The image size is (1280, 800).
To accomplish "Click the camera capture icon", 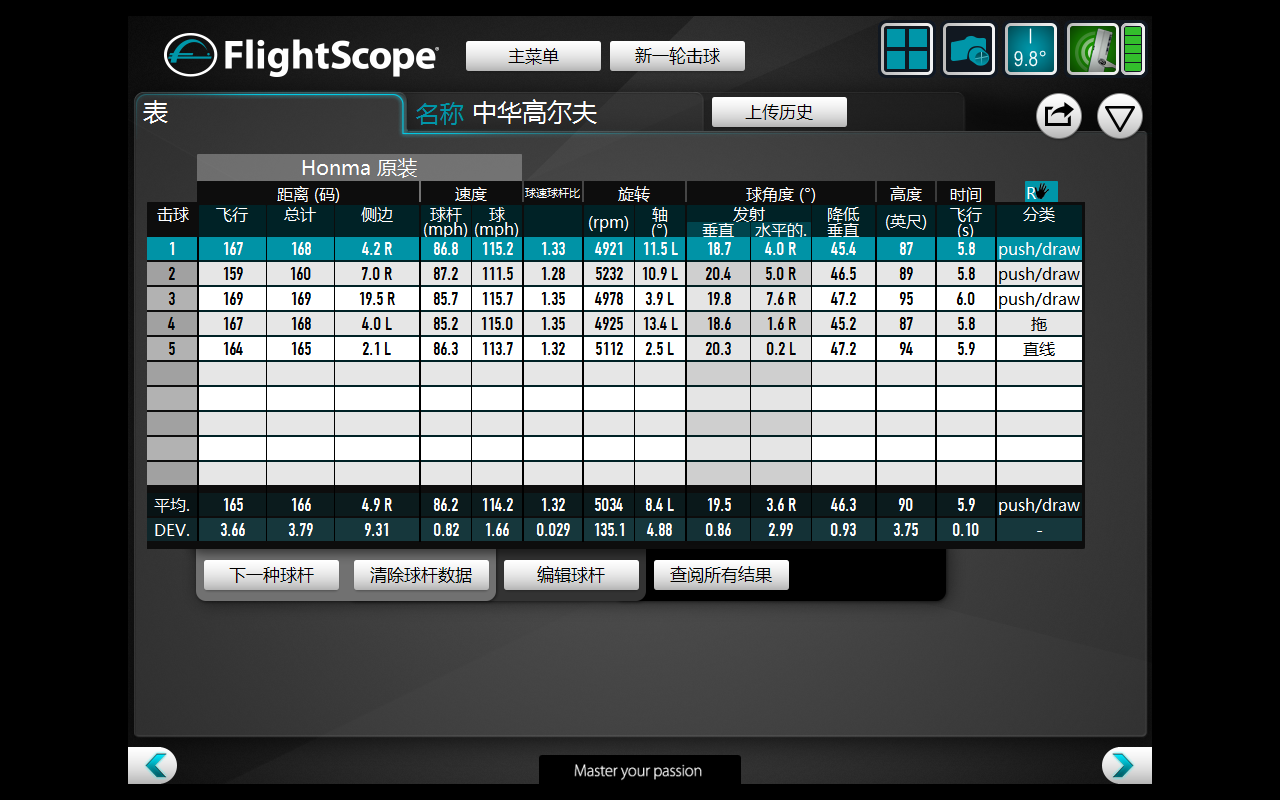I will coord(969,49).
